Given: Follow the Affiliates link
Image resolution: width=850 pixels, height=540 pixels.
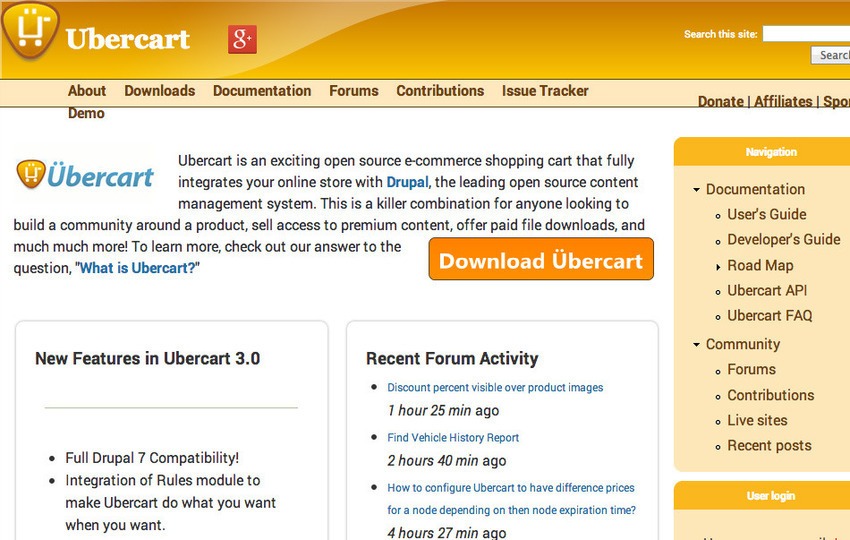Looking at the screenshot, I should [783, 101].
